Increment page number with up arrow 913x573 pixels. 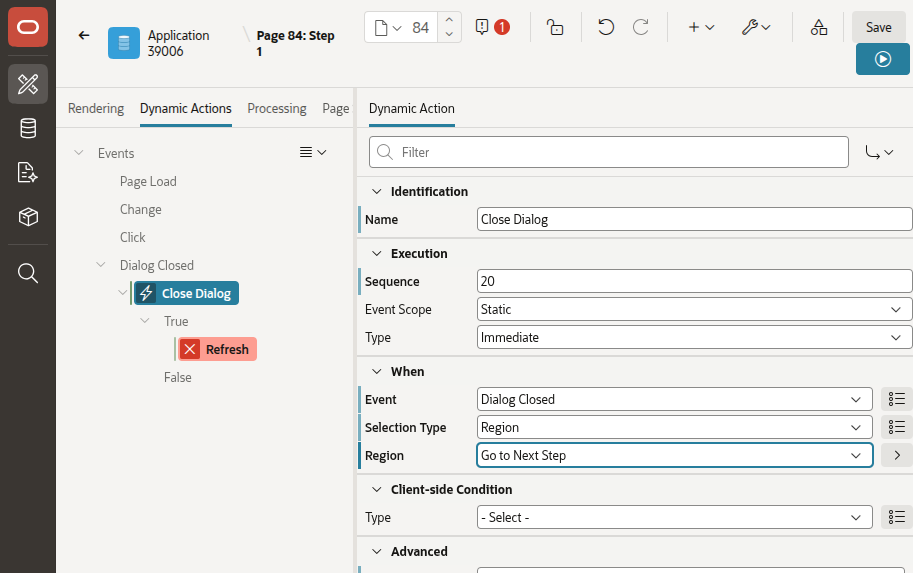[449, 19]
